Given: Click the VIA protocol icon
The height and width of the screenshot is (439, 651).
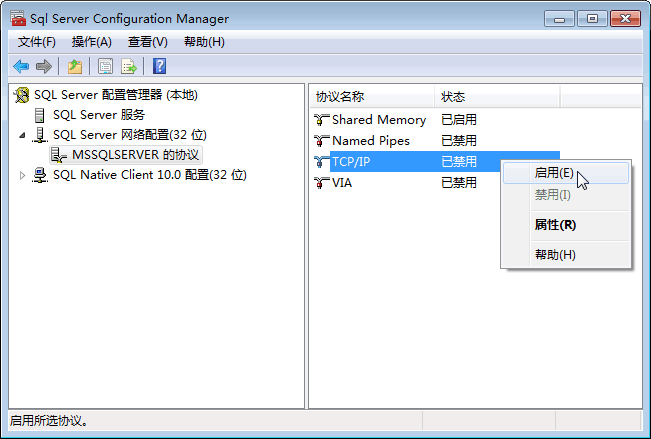Looking at the screenshot, I should [x=321, y=183].
